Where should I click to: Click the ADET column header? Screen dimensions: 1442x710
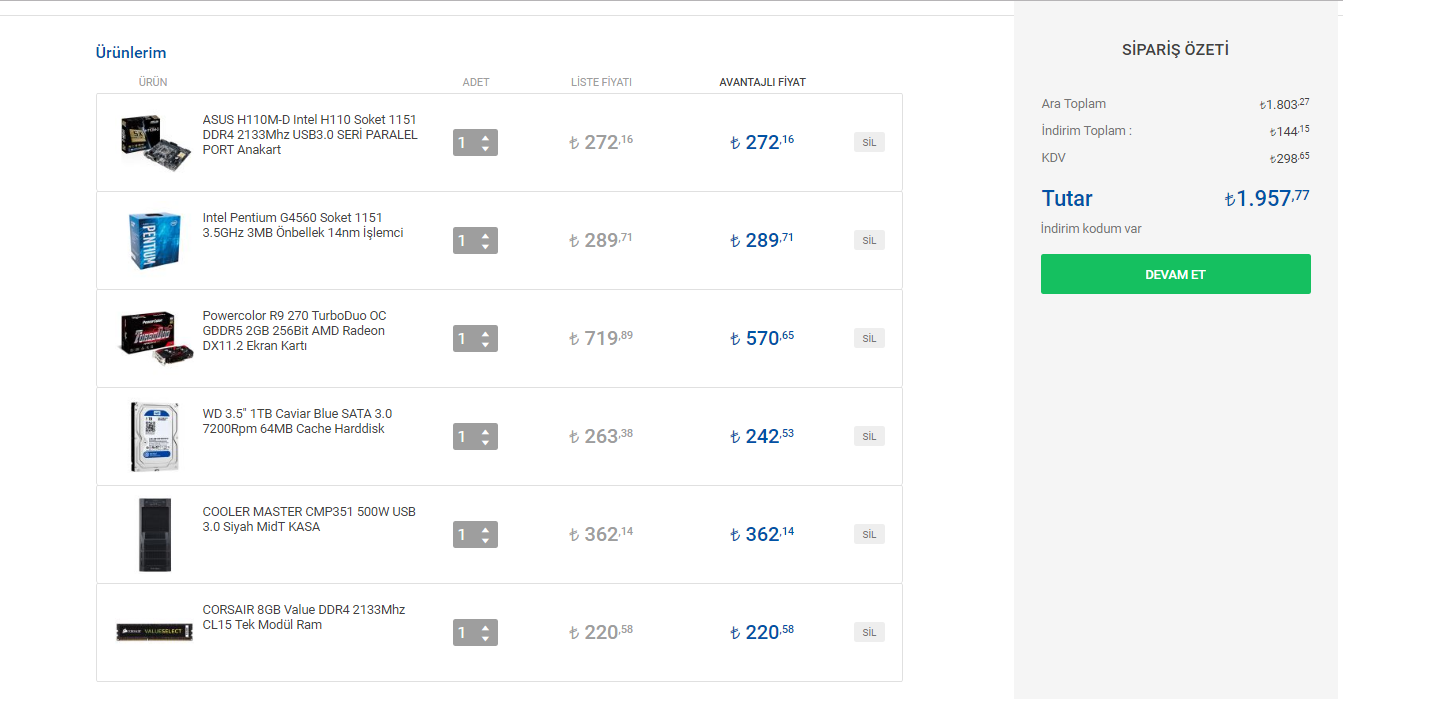[476, 82]
